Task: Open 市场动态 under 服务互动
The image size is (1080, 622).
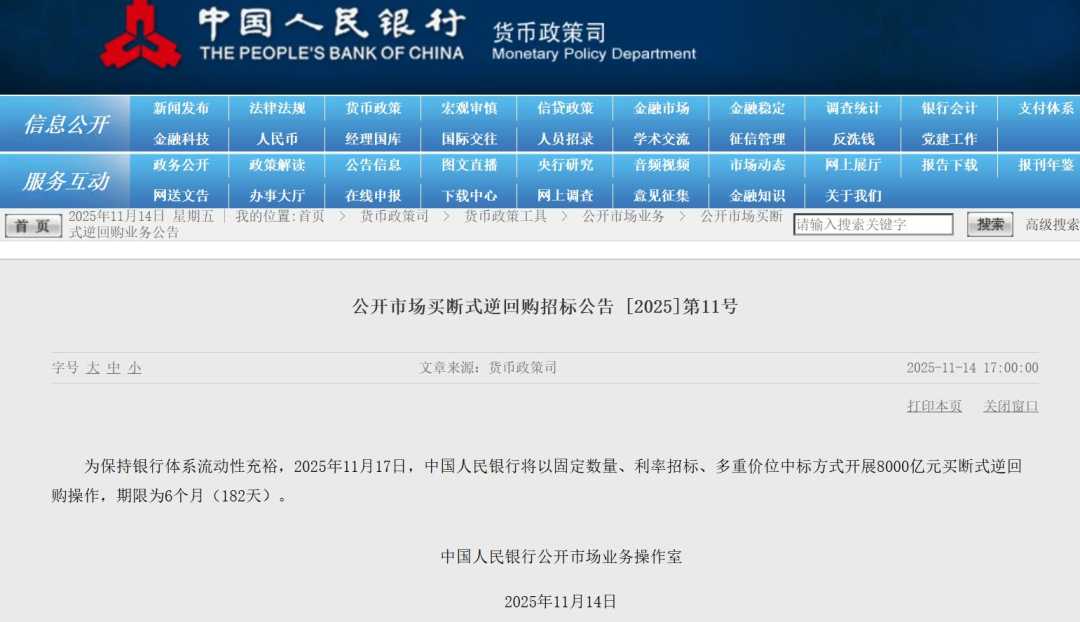Action: (x=757, y=165)
